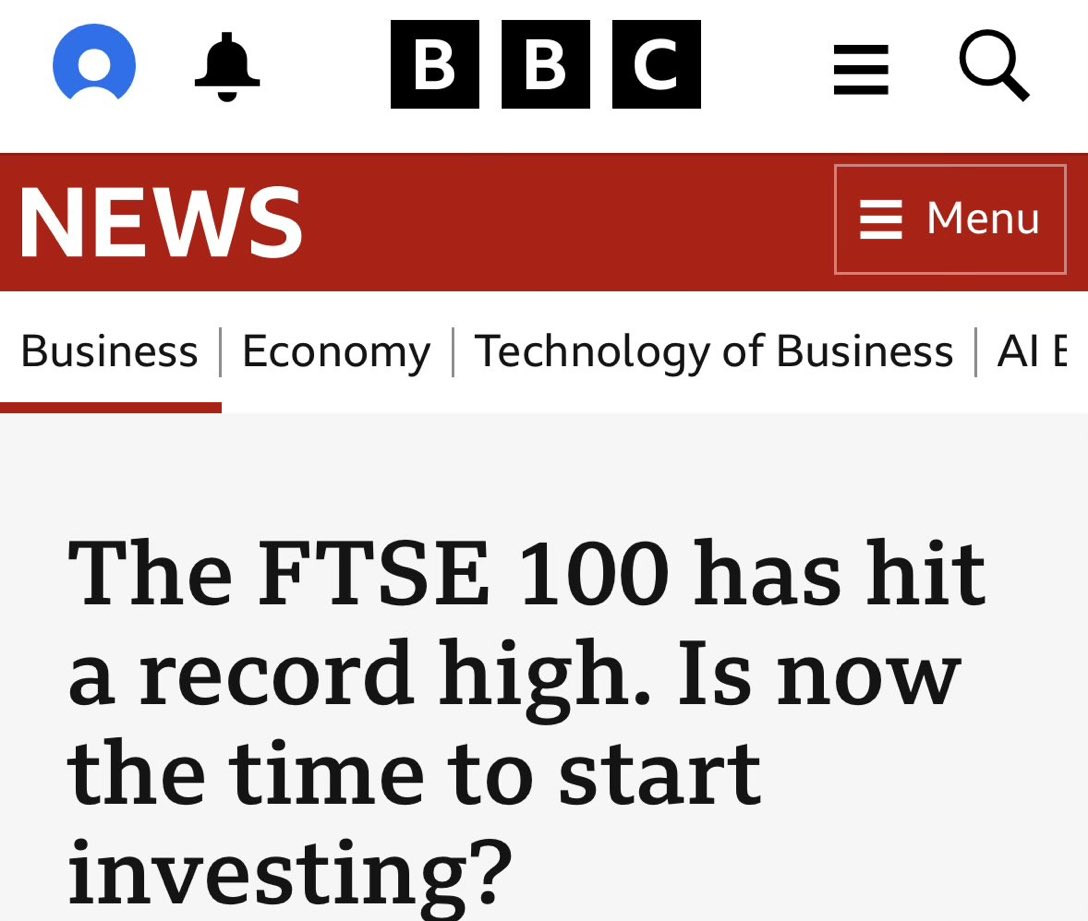Tap the search magnifier icon

tap(994, 65)
